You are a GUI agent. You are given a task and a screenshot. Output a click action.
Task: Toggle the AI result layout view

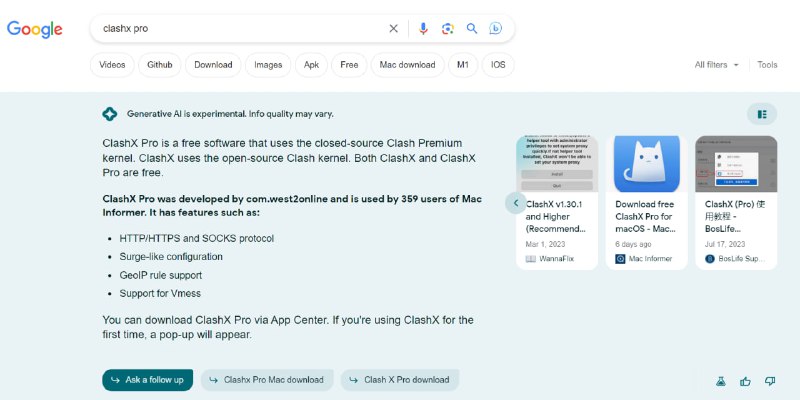[x=762, y=114]
